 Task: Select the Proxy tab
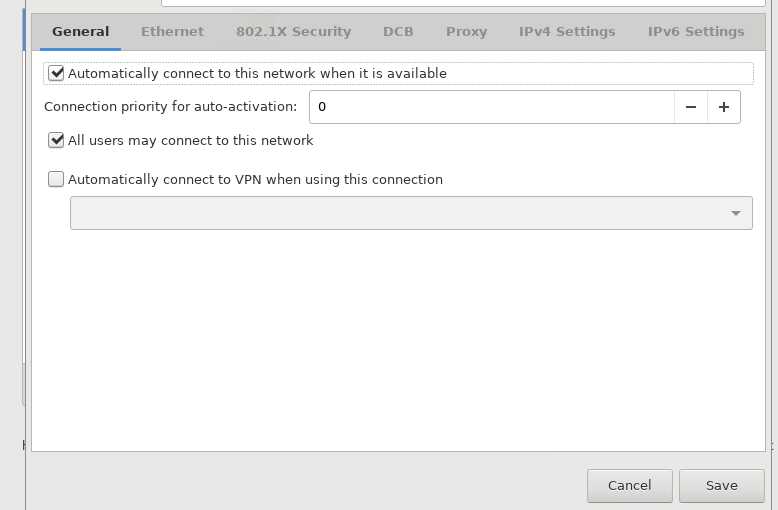point(466,32)
